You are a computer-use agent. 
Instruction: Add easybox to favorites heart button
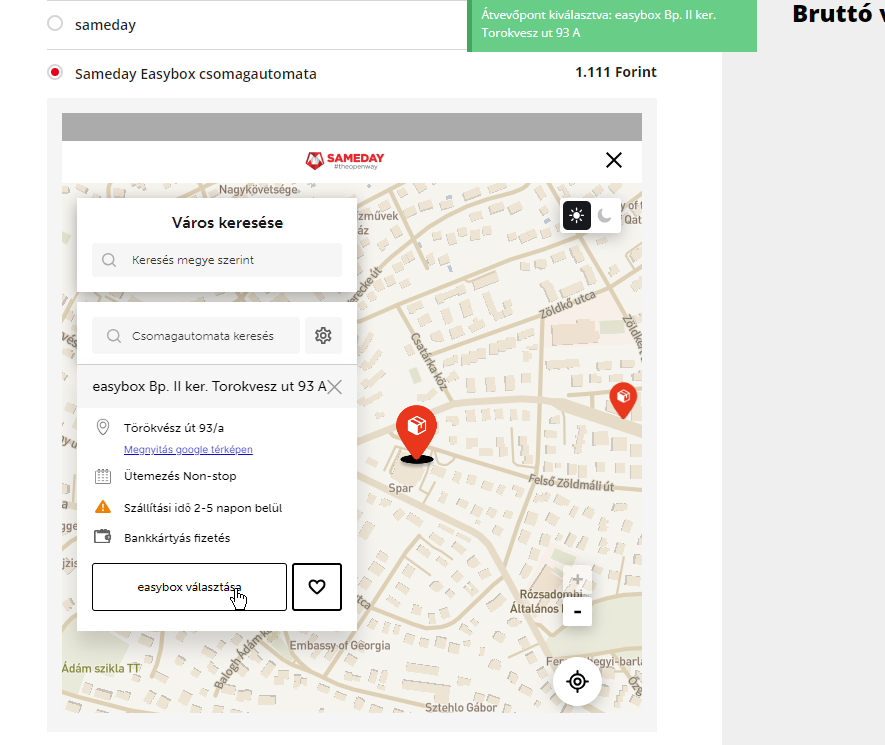click(317, 587)
